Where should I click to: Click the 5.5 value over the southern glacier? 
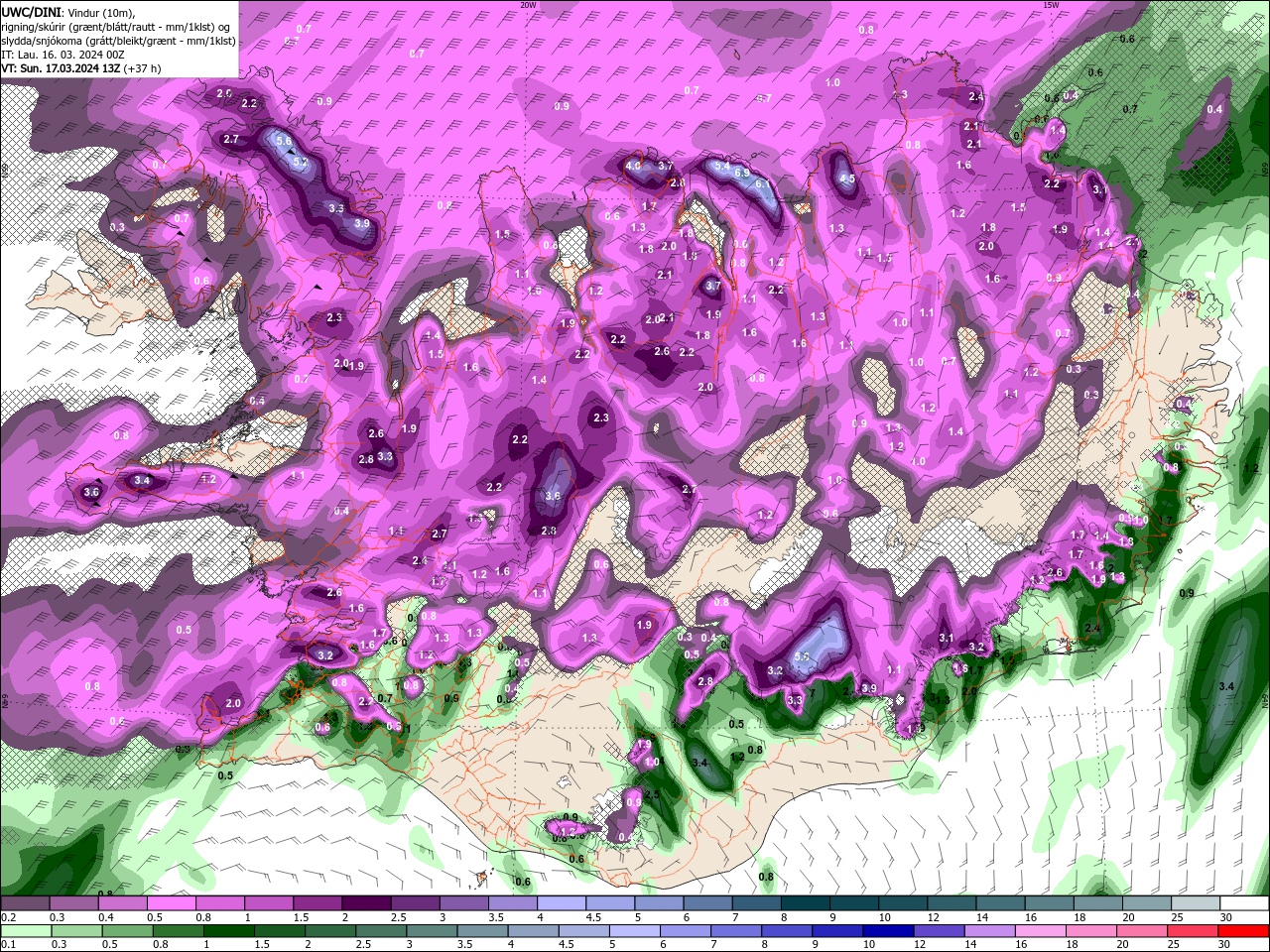tap(803, 656)
